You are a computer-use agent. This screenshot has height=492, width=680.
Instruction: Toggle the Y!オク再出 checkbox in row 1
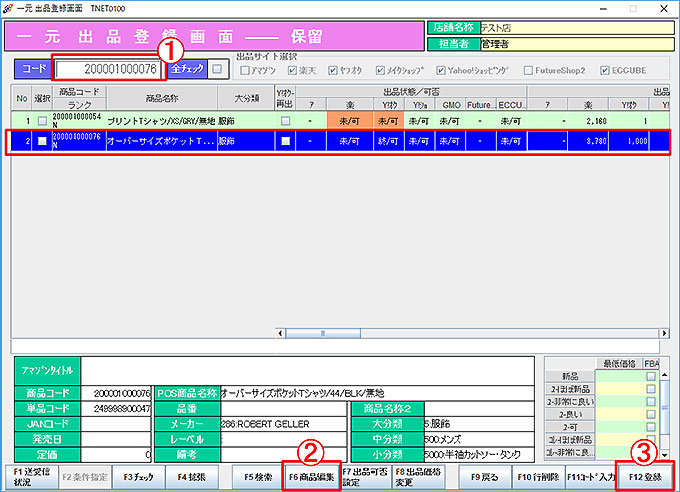tap(286, 121)
